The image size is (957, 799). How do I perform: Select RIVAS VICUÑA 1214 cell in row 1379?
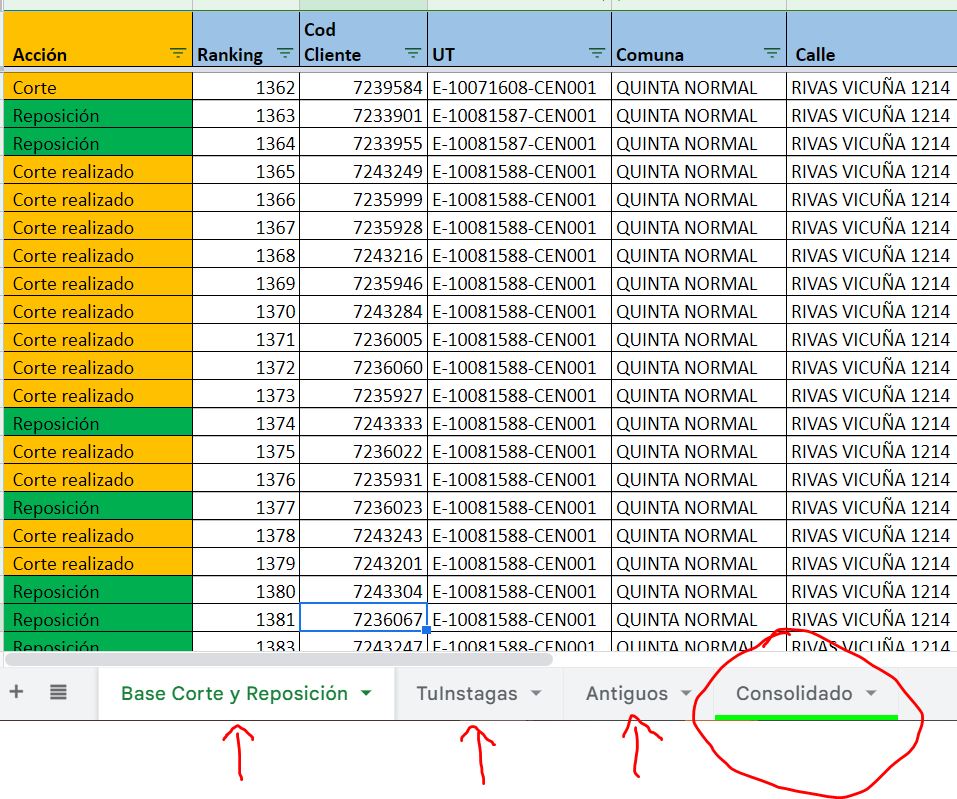872,563
